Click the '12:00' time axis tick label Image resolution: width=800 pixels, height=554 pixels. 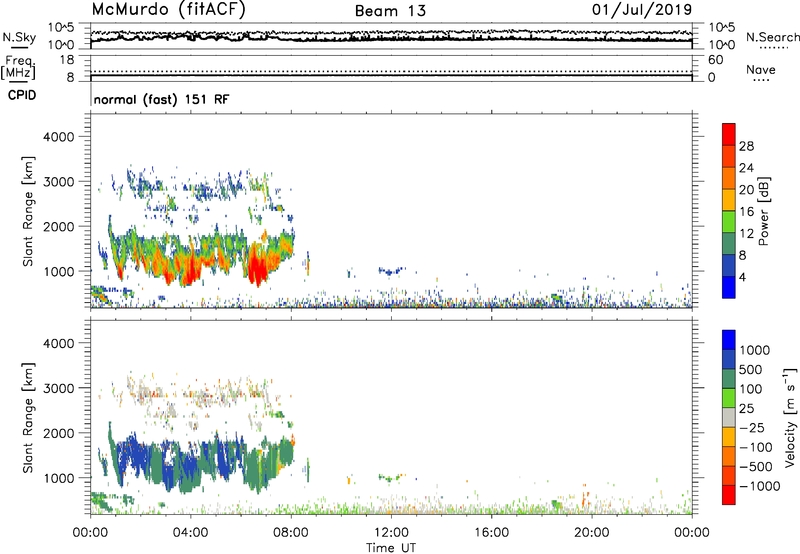391,533
